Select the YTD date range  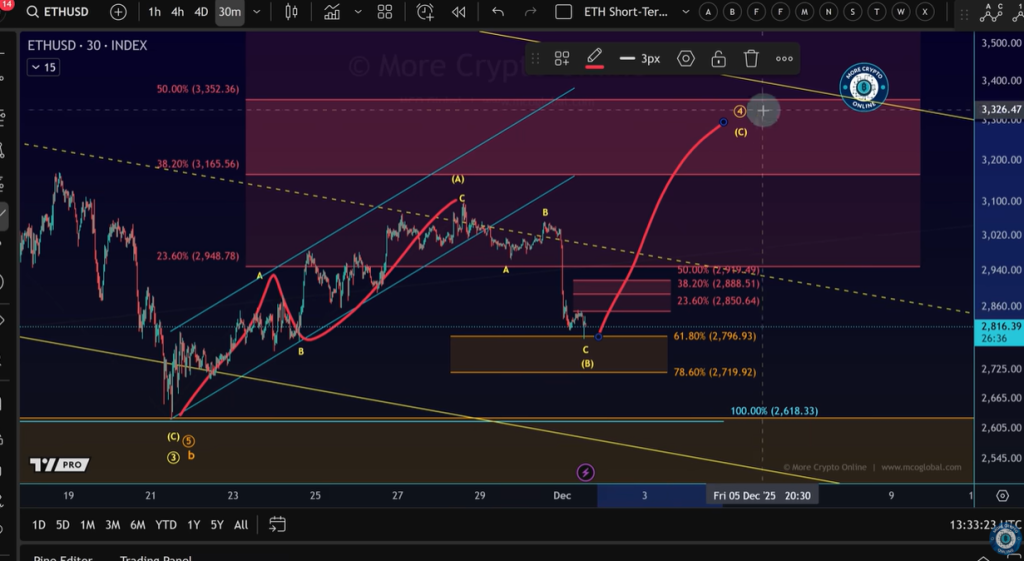(x=166, y=525)
